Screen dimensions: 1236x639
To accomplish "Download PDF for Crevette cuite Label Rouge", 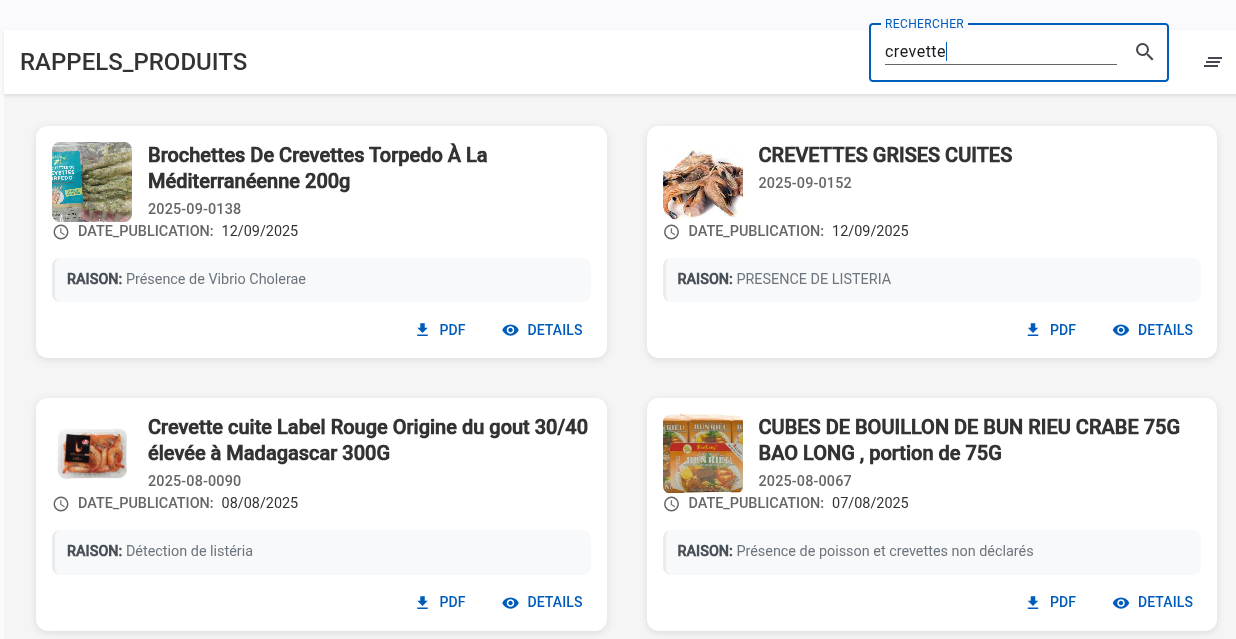I will point(441,602).
